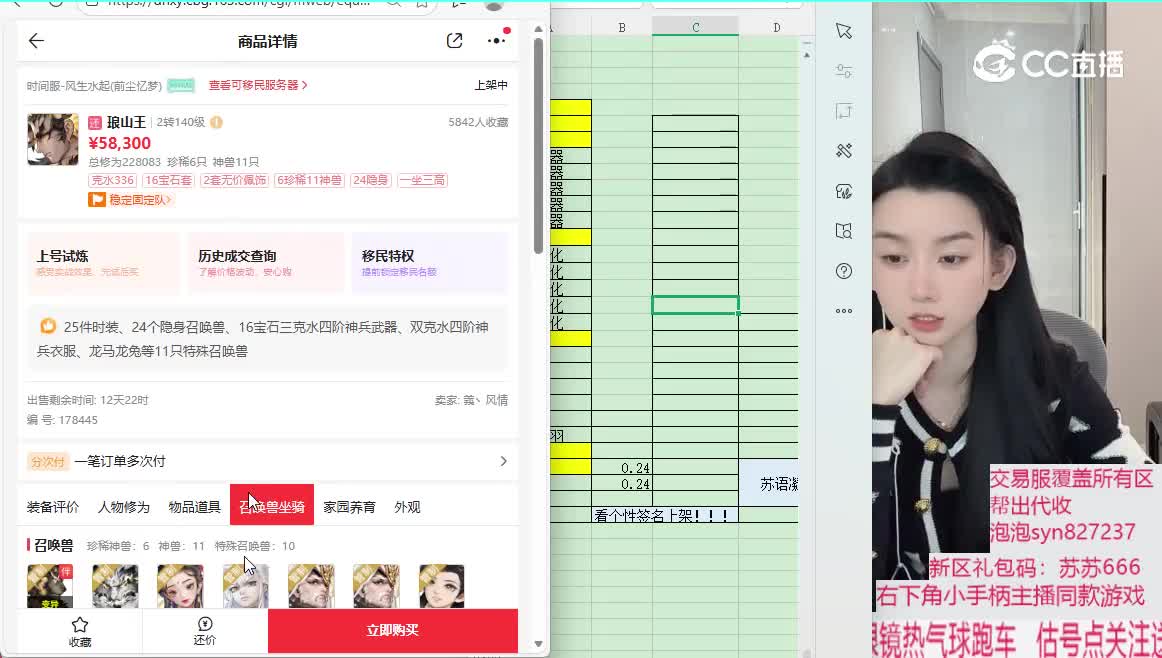
Task: Open the book search icon in the sidebar
Action: point(843,231)
